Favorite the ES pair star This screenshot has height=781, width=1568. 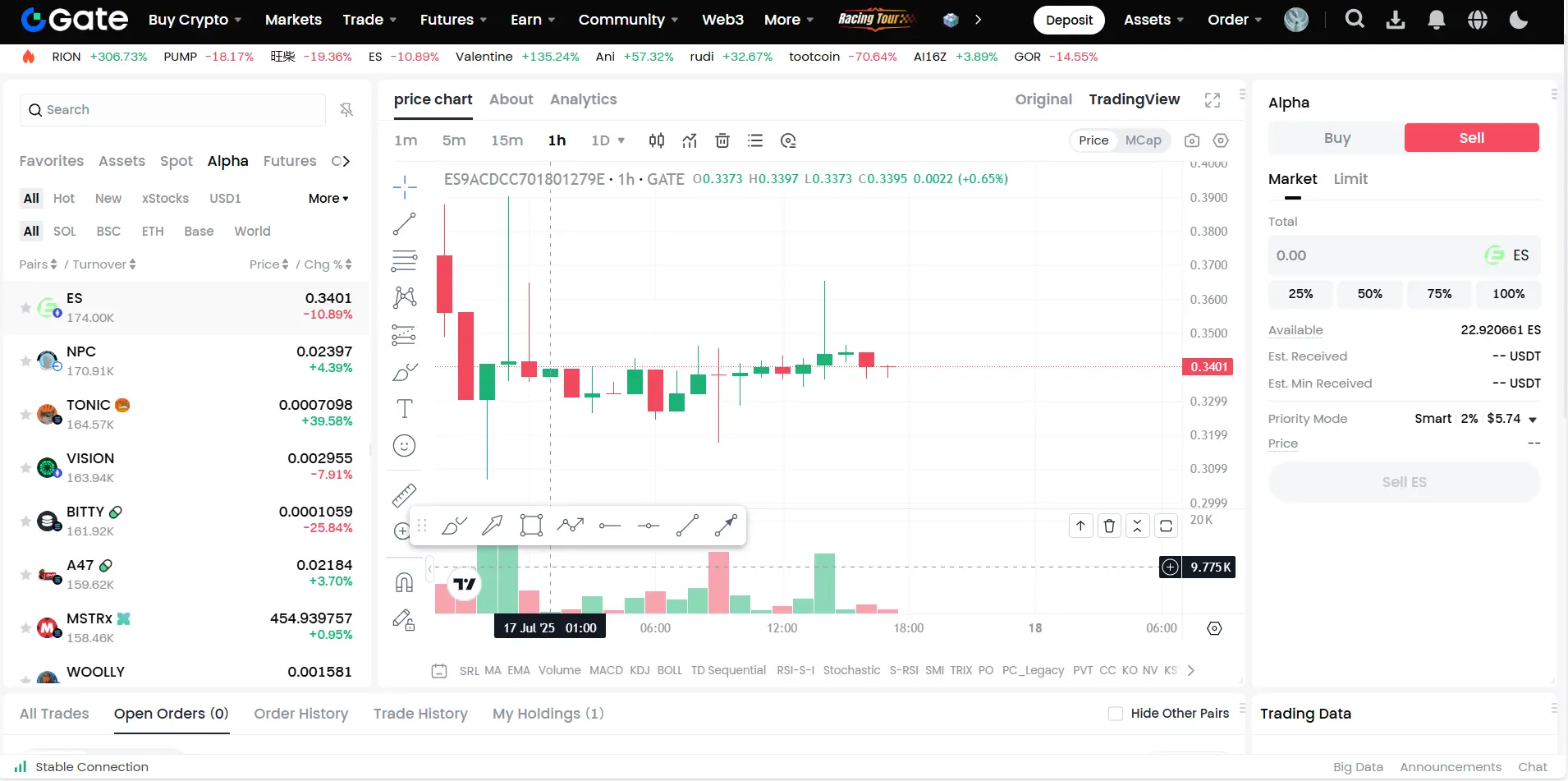(25, 308)
